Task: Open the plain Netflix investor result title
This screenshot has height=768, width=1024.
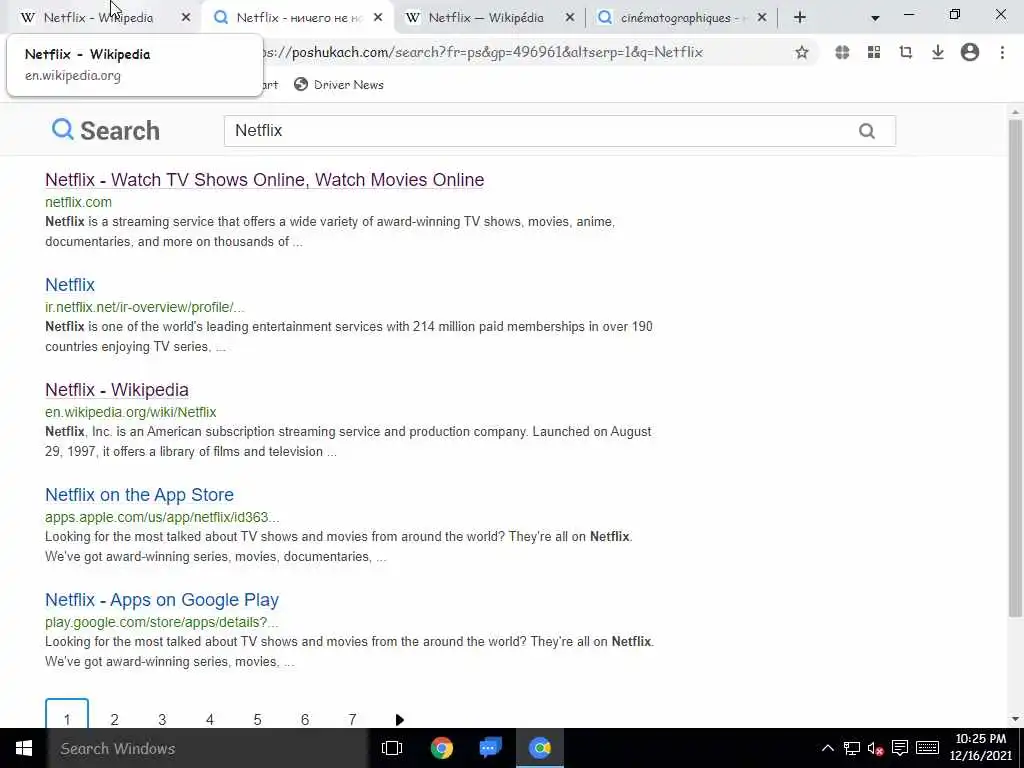Action: pos(70,285)
